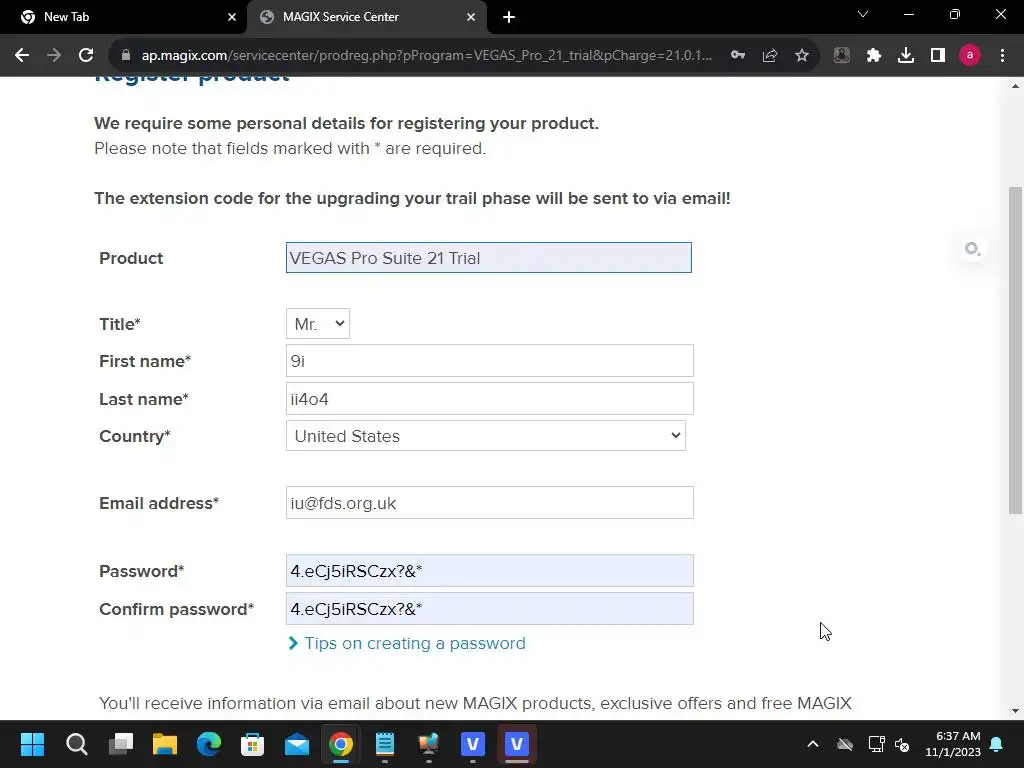Toggle the browser side panel
This screenshot has width=1024, height=768.
coord(938,56)
